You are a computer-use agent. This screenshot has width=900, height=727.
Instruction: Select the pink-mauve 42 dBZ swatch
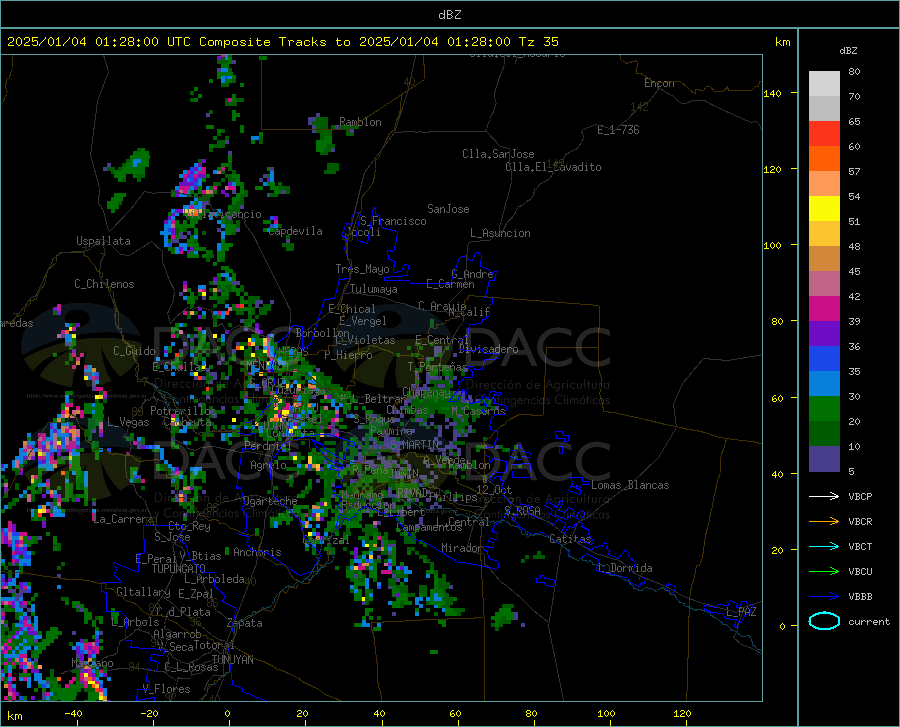[824, 283]
